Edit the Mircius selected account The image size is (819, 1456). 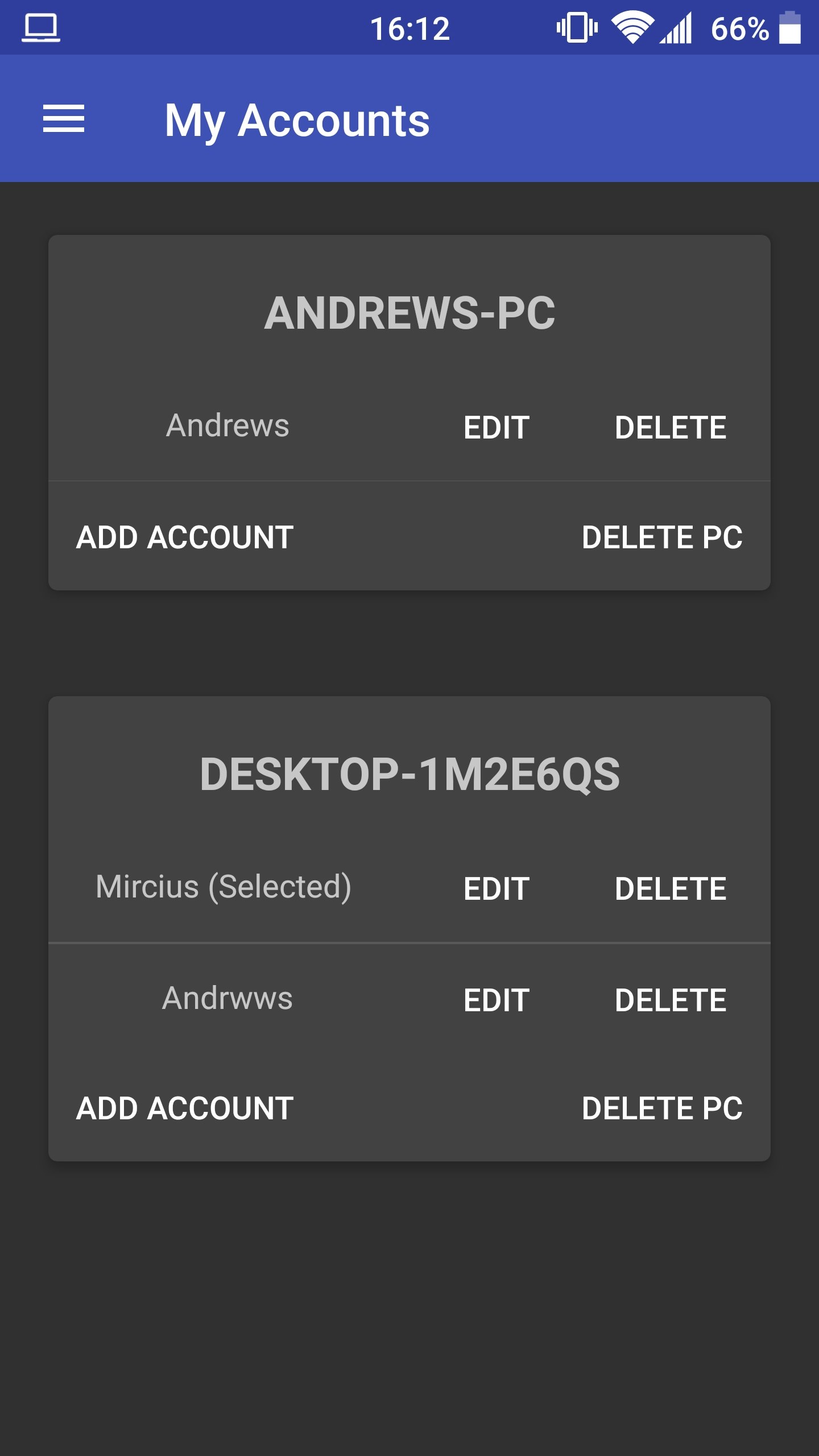click(497, 887)
